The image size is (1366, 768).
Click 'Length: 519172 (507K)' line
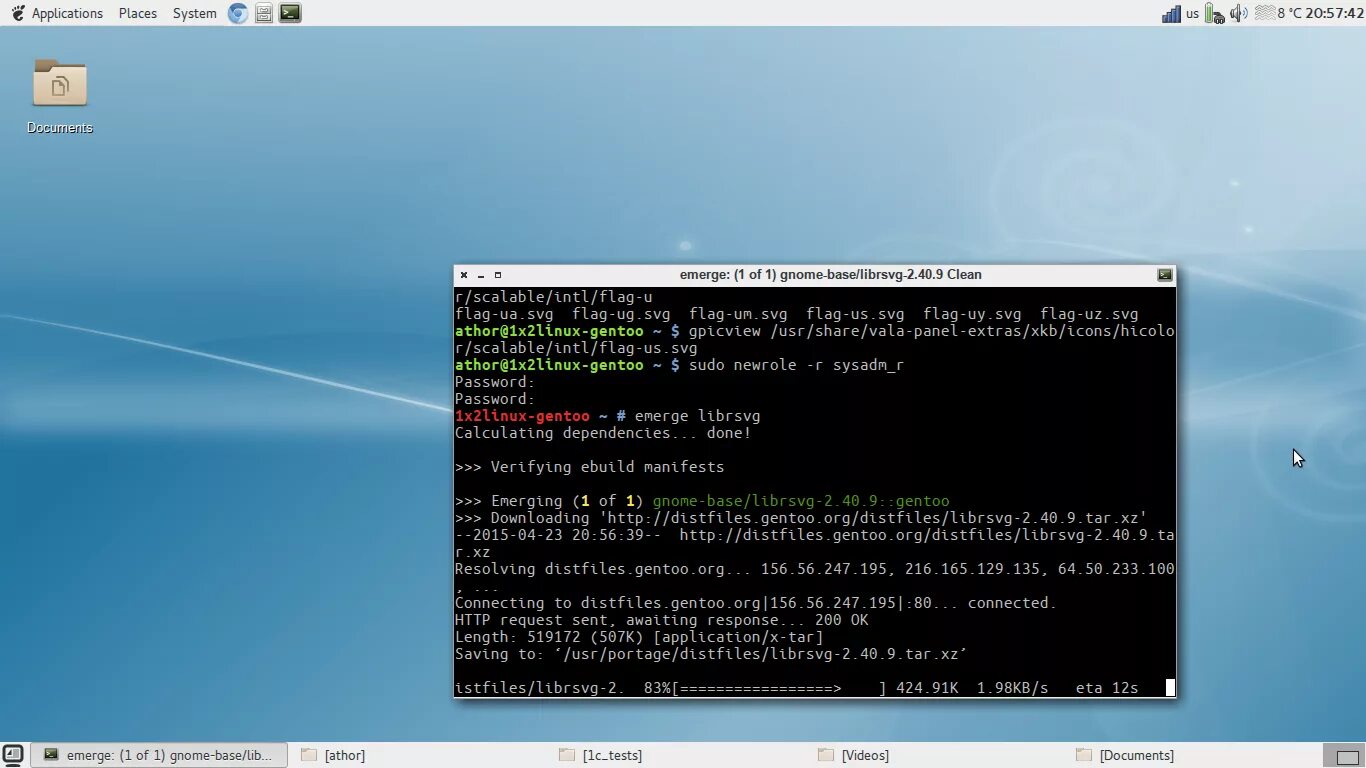[639, 637]
